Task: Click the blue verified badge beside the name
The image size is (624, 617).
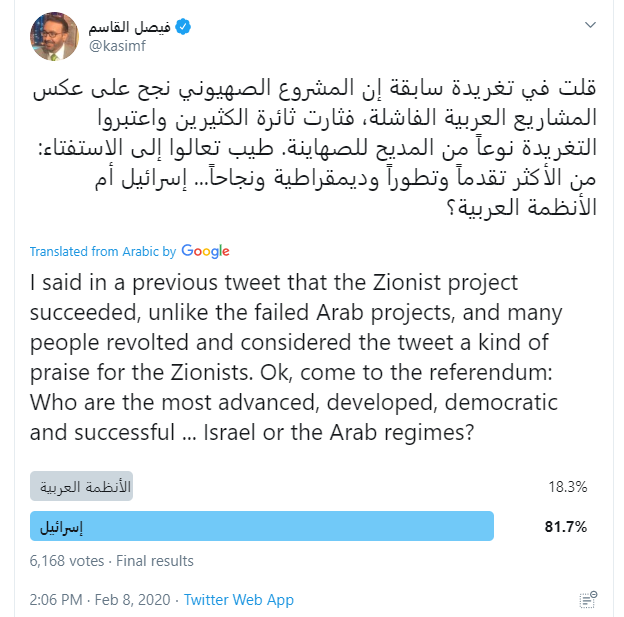Action: [x=183, y=27]
